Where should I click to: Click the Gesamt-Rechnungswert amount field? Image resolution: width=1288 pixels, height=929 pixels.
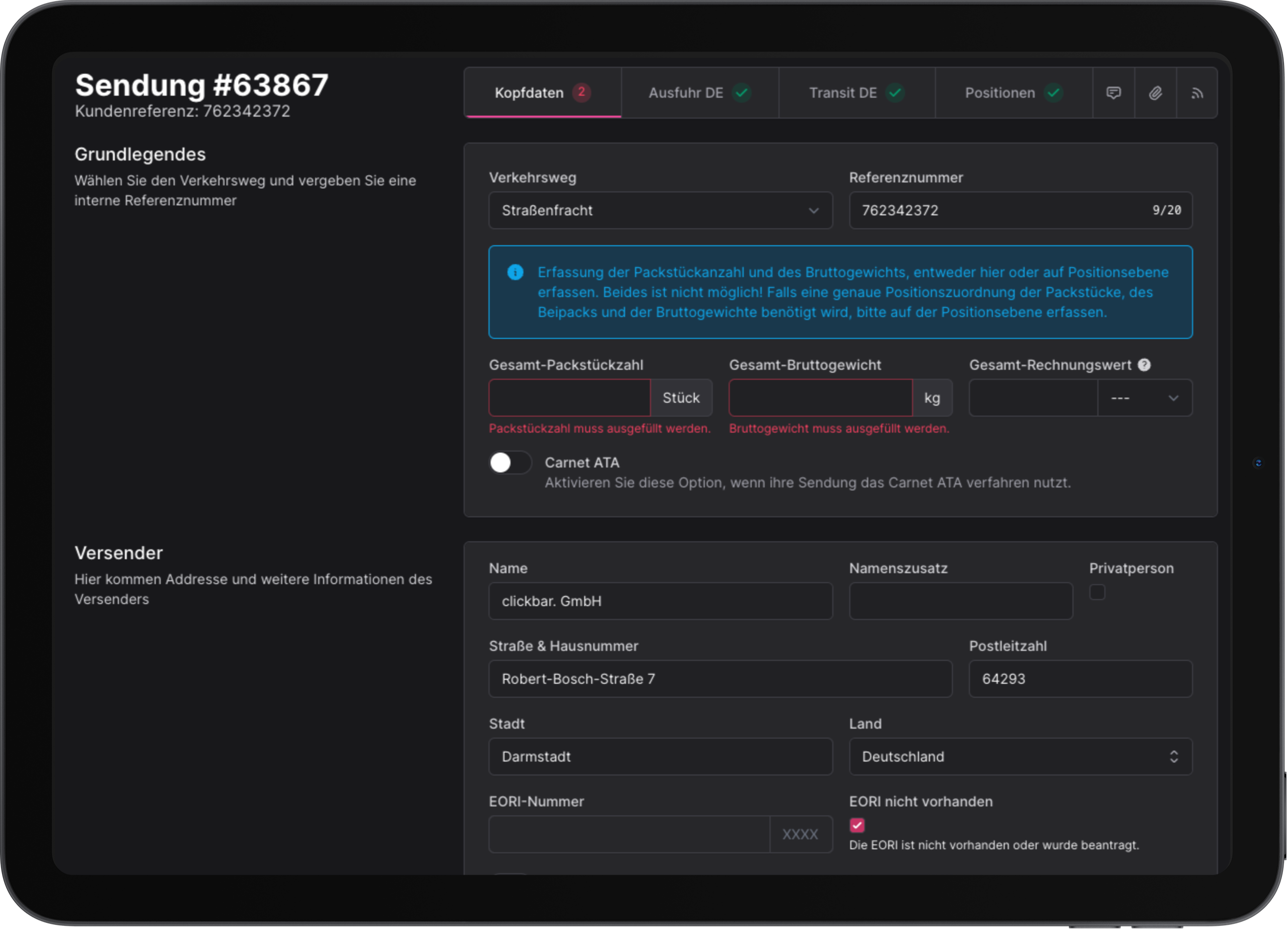click(x=1033, y=398)
